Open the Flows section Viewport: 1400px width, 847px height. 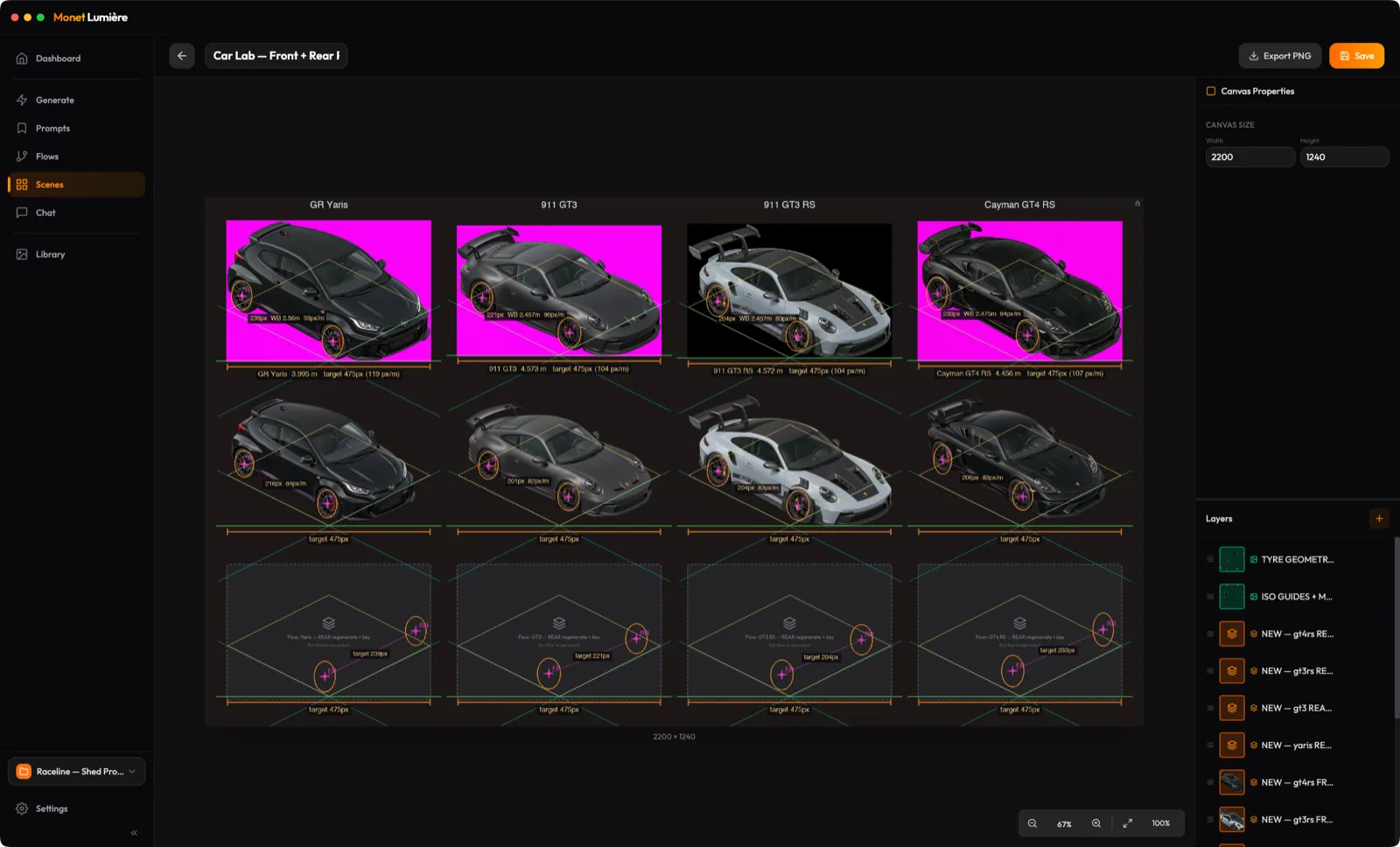tap(77, 157)
